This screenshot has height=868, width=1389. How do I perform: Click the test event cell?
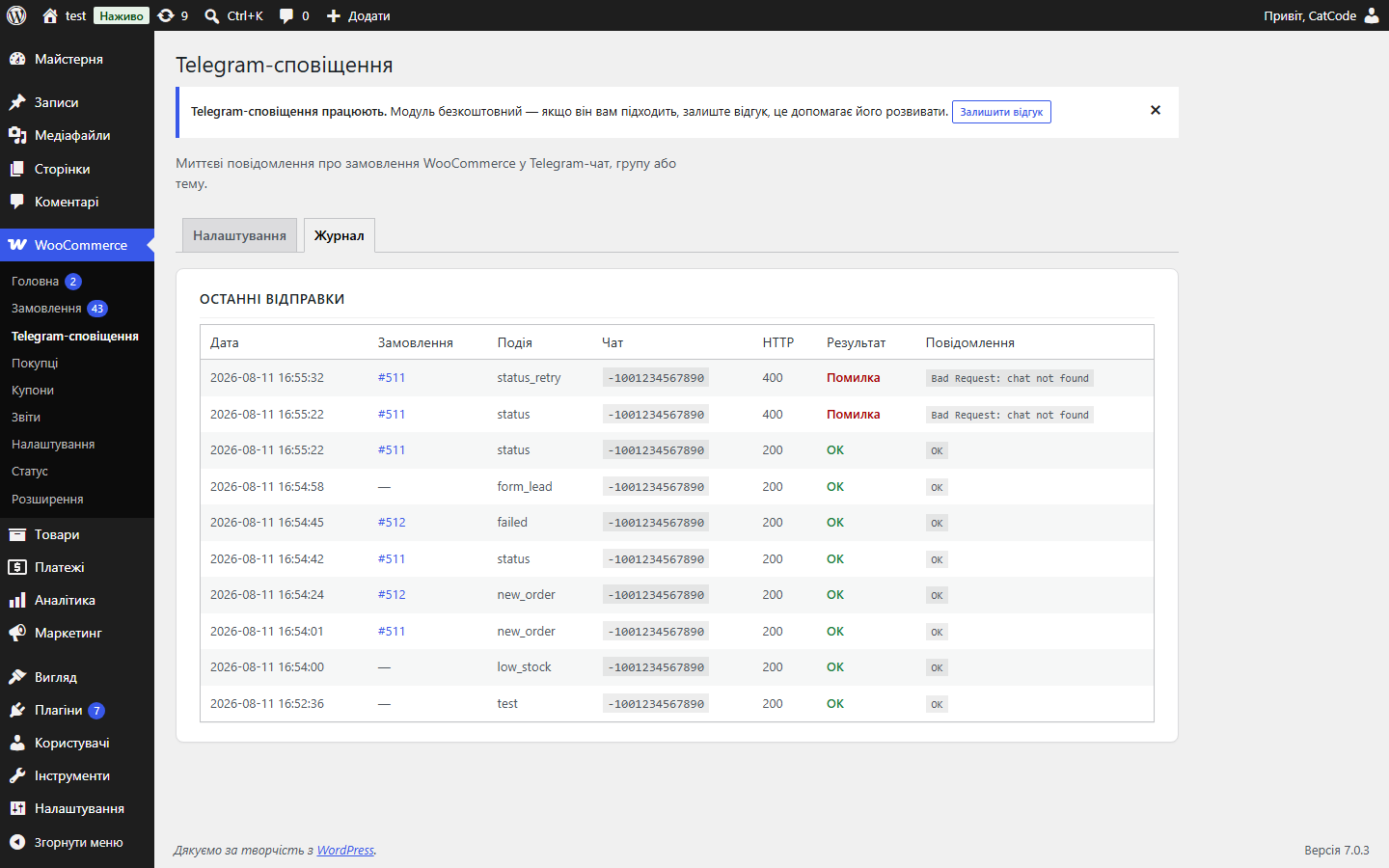(x=507, y=704)
